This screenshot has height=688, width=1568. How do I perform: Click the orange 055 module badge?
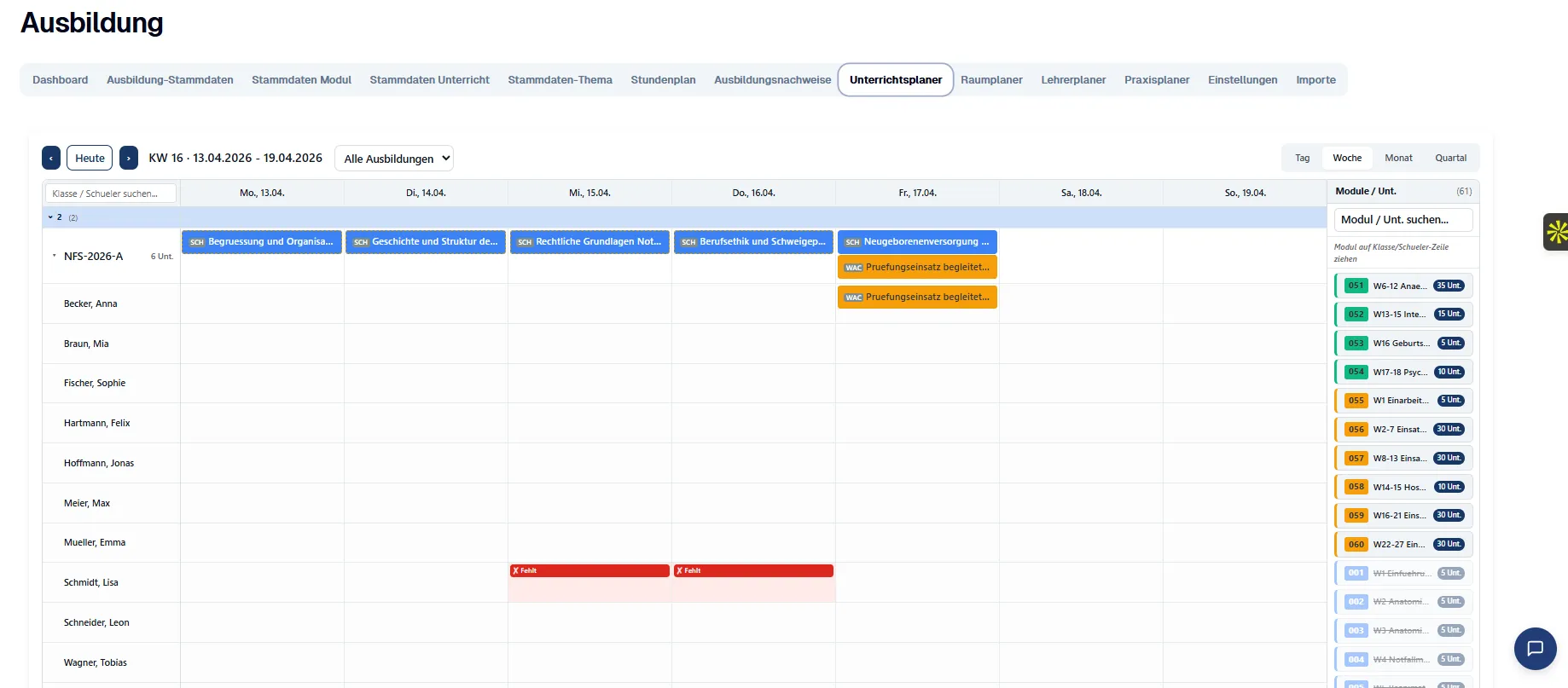point(1356,401)
